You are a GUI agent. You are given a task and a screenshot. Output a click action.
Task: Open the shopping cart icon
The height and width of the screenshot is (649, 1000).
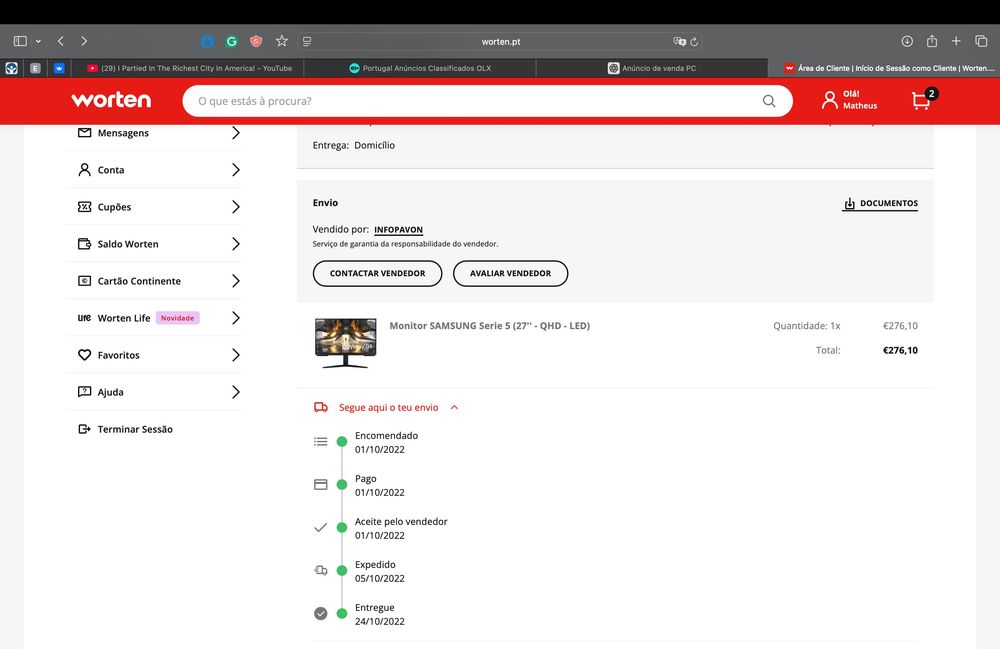tap(923, 99)
